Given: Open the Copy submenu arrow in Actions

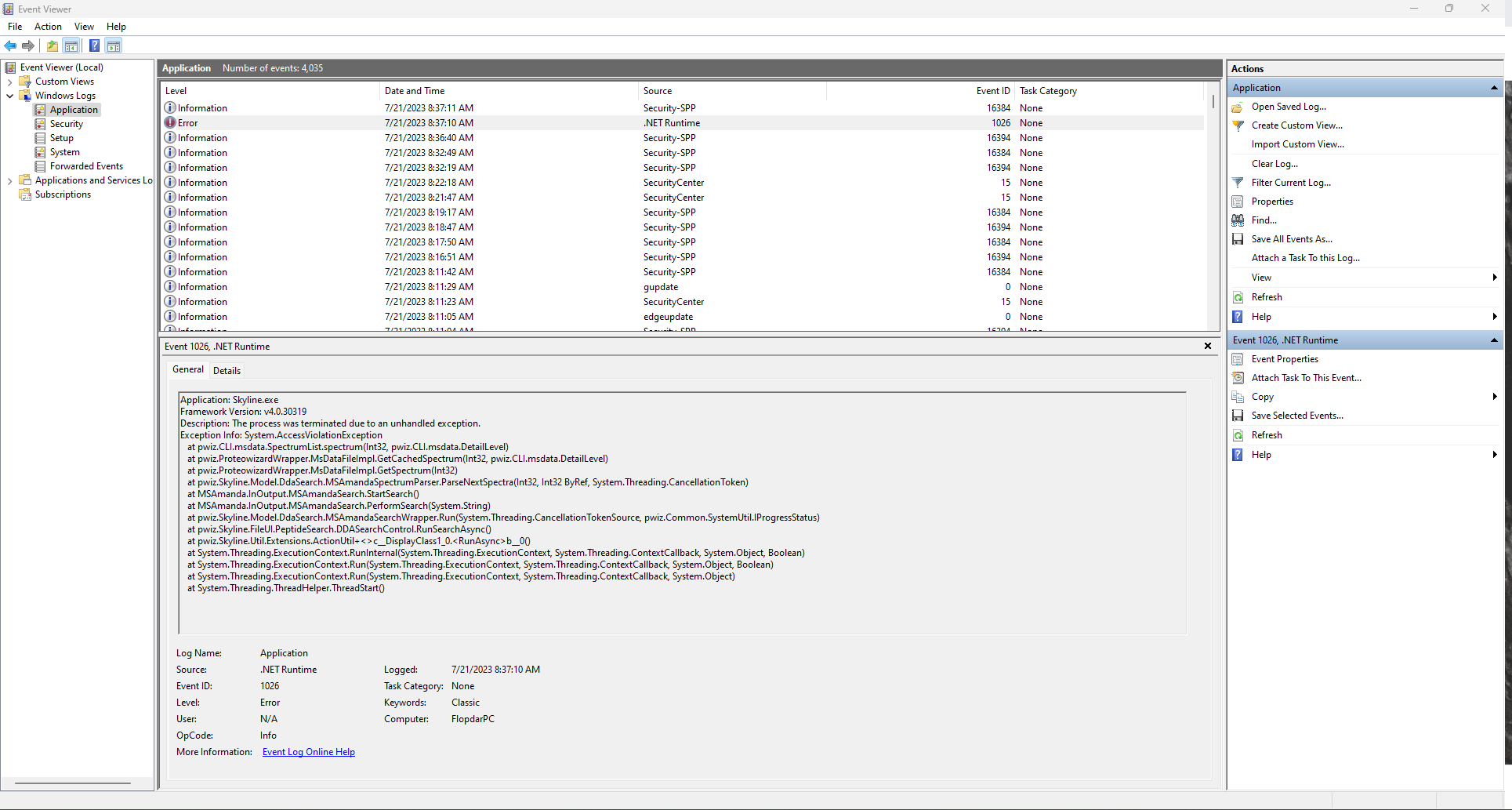Looking at the screenshot, I should [1494, 397].
